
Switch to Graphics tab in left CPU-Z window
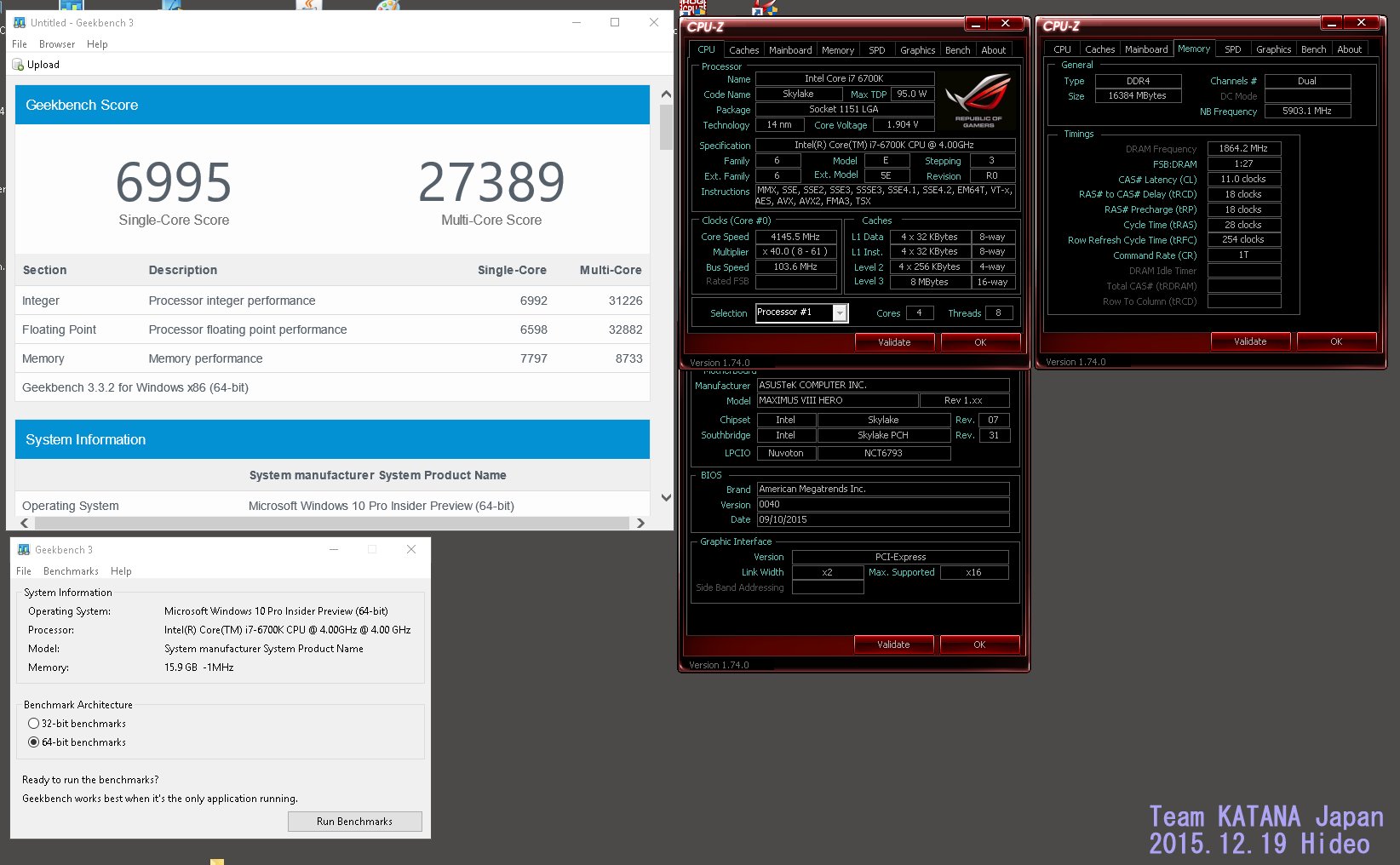[x=917, y=50]
